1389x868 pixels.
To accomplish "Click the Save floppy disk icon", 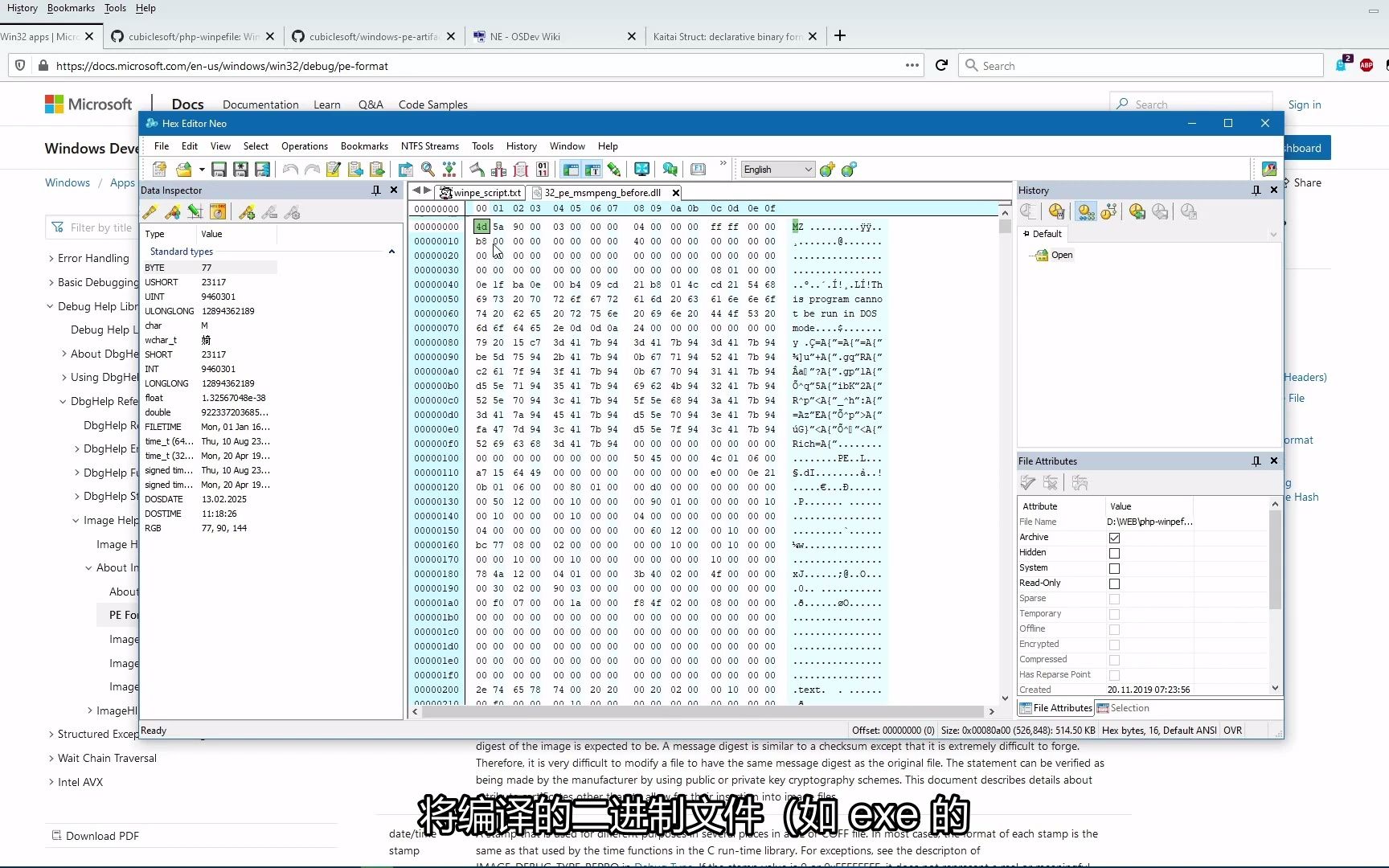I will pos(219,169).
